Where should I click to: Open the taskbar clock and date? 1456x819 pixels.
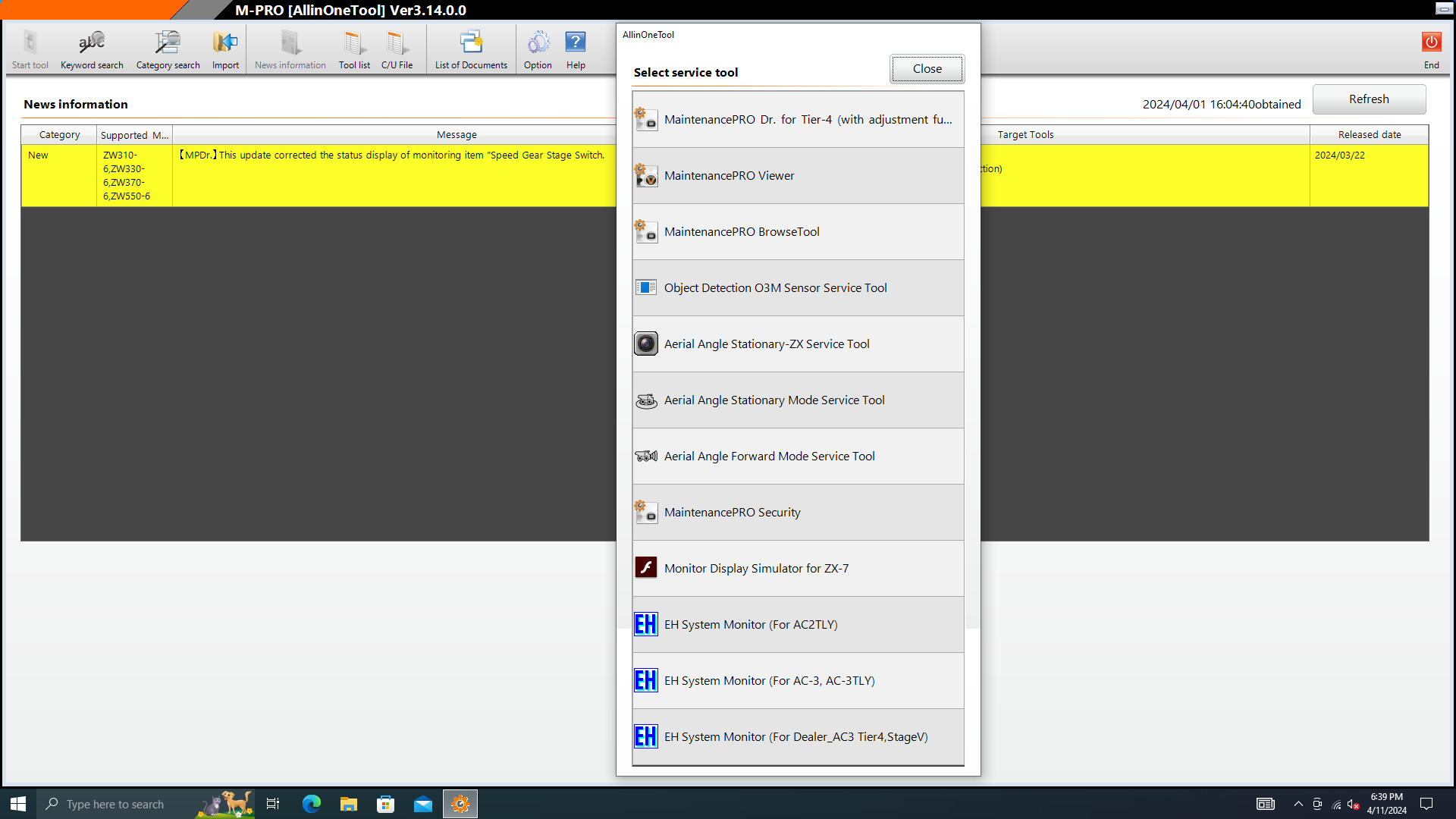pos(1386,804)
